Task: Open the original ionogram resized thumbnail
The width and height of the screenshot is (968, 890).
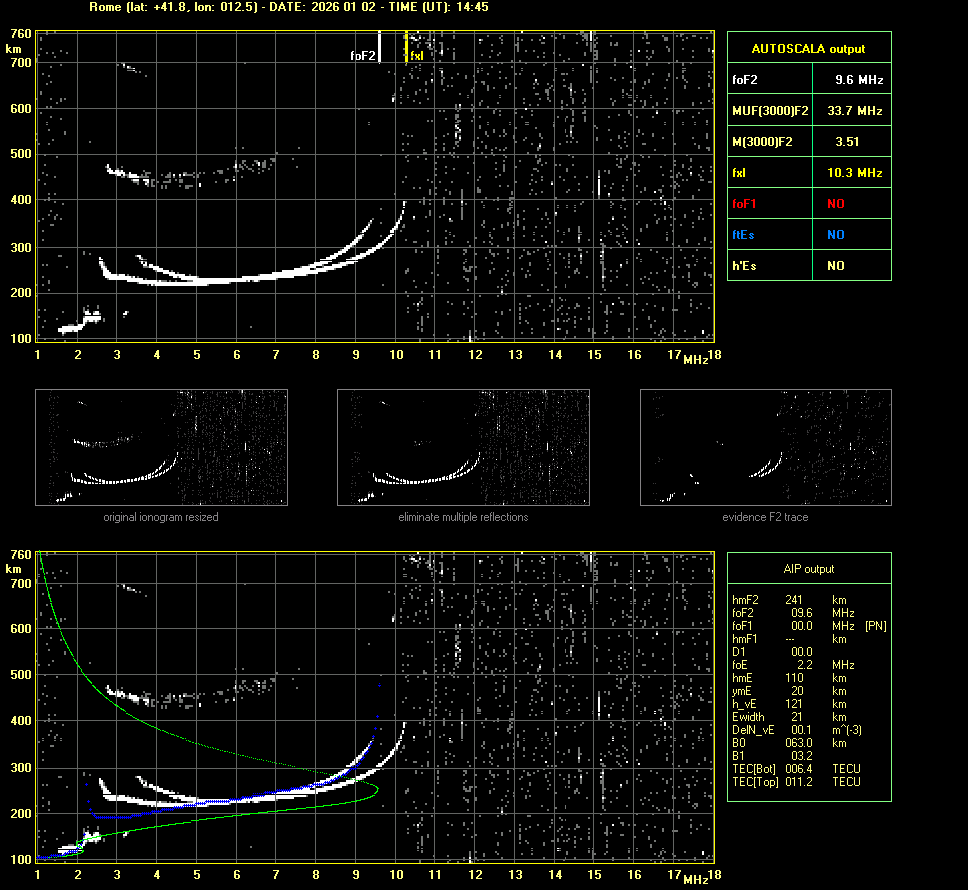Action: (x=161, y=447)
